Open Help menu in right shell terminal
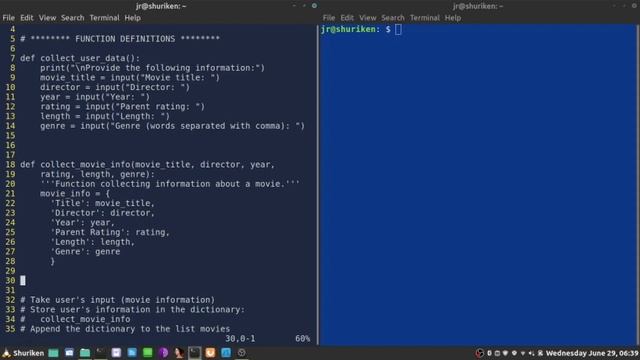640x360 pixels. coord(453,18)
